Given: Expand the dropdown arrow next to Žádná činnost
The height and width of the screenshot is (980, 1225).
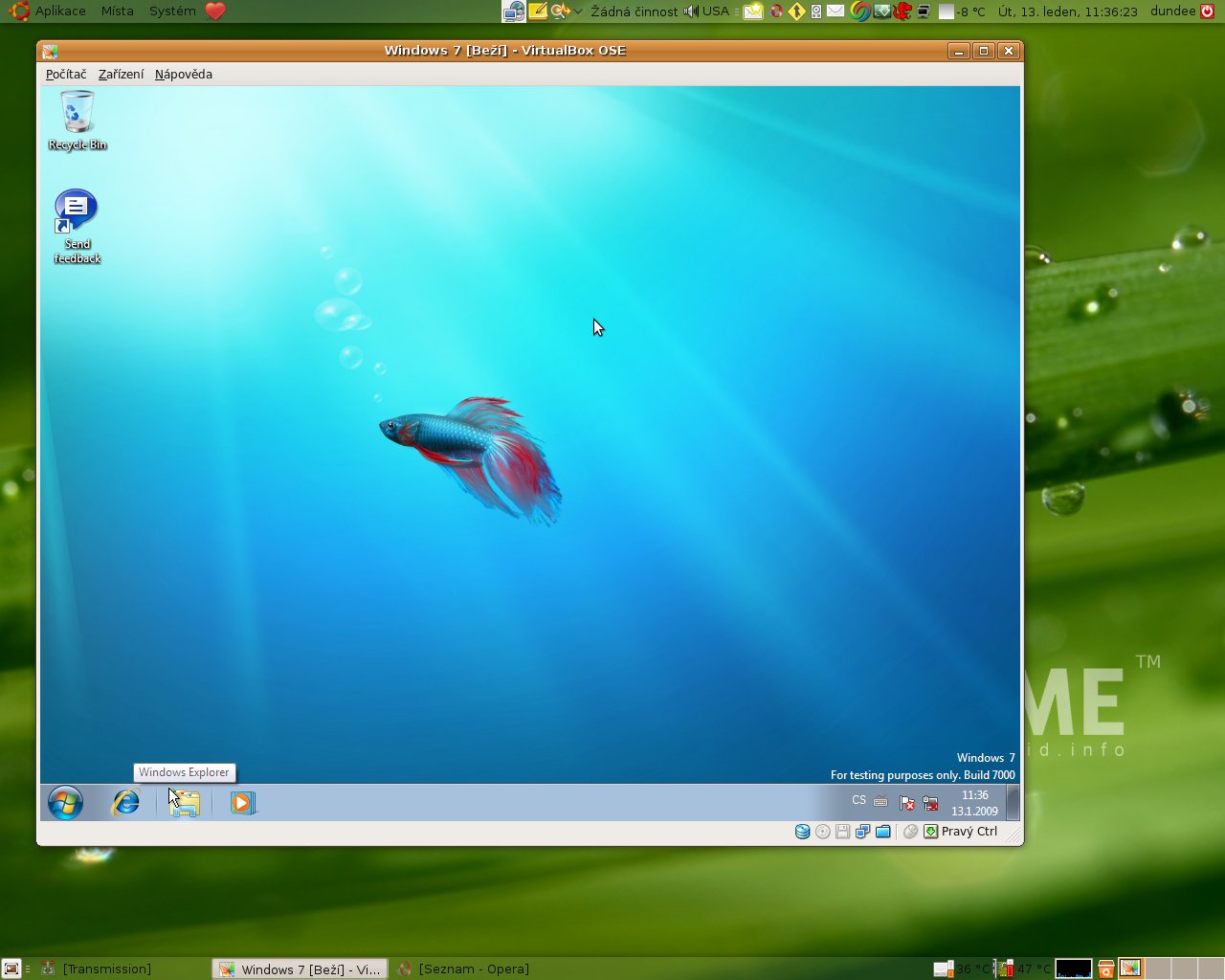Looking at the screenshot, I should click(x=578, y=11).
